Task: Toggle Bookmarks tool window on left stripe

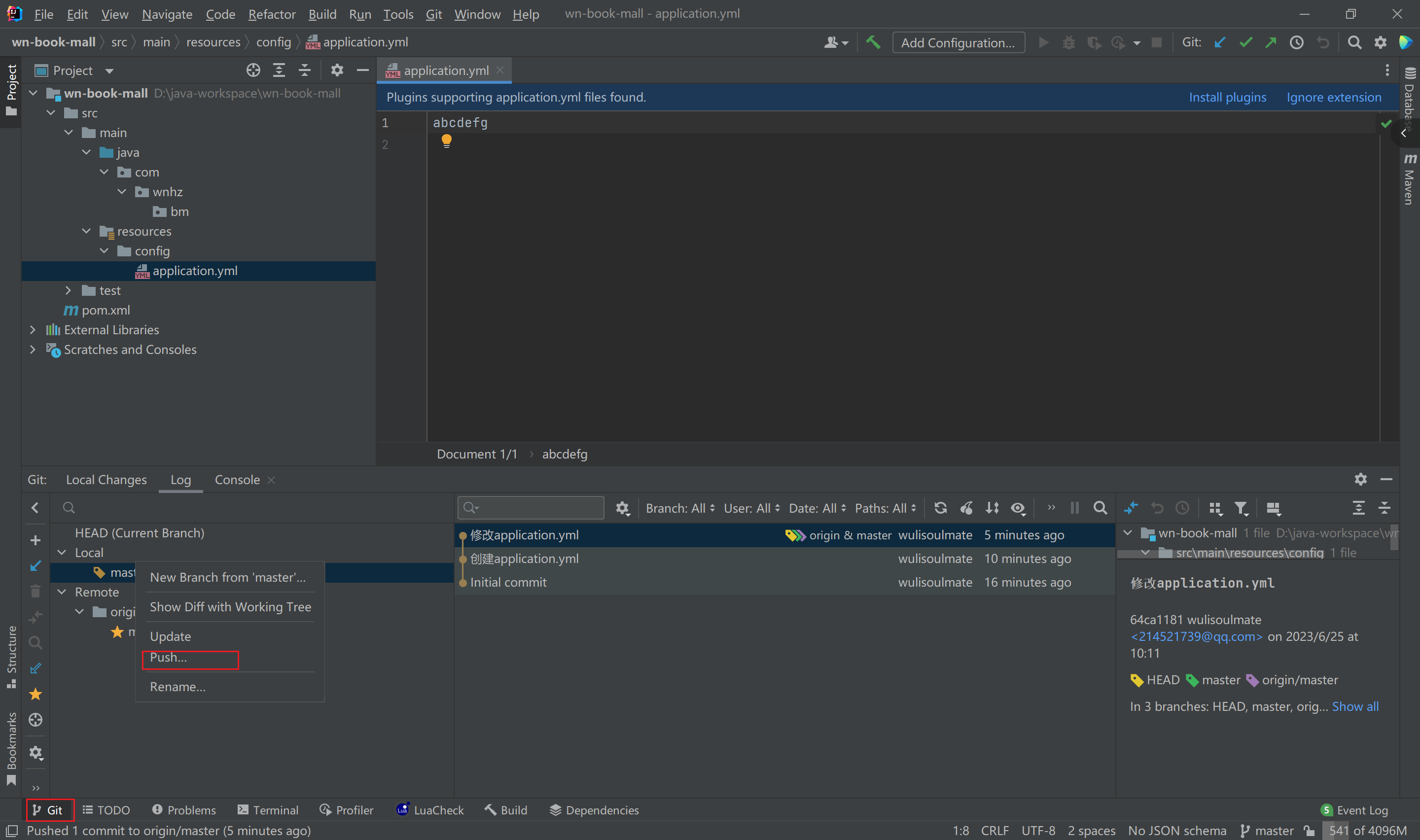Action: coord(11,749)
